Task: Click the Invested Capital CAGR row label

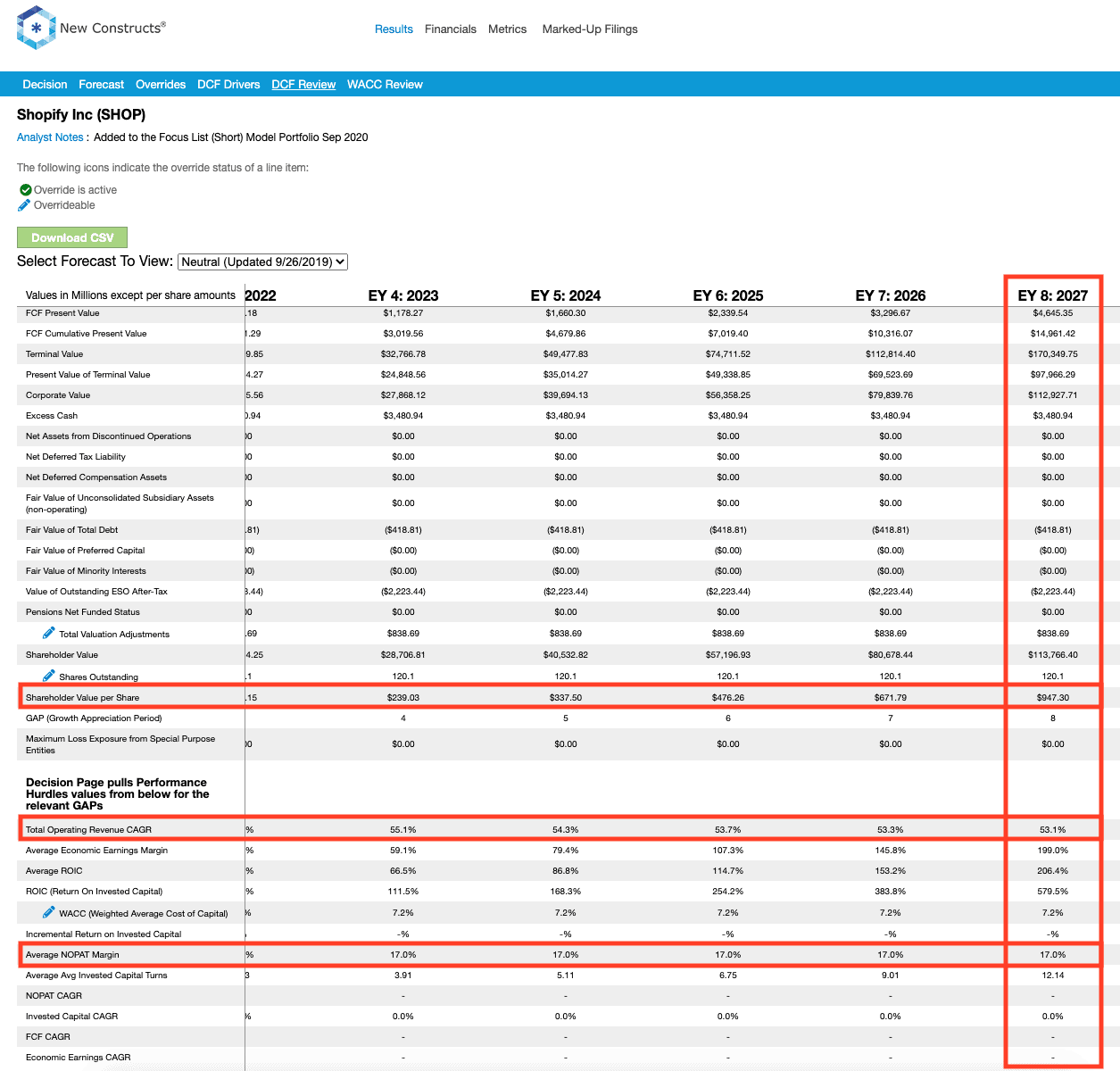Action: point(72,1017)
